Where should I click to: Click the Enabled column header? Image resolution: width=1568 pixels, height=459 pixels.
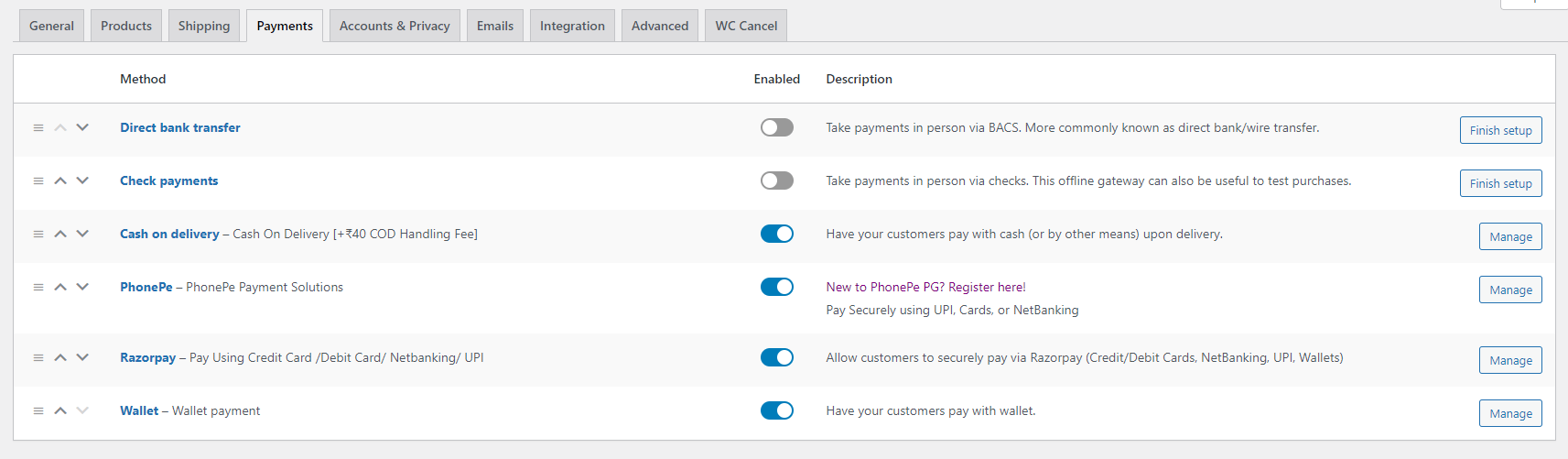click(777, 79)
